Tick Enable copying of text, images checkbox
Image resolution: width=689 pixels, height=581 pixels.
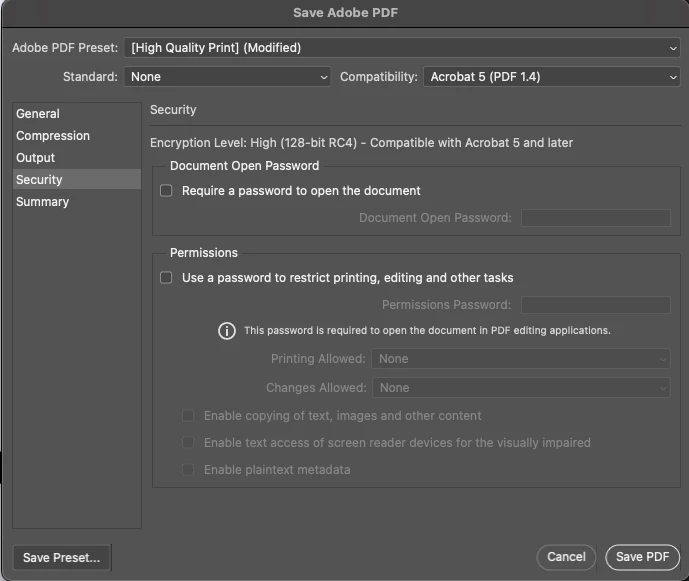pos(188,416)
